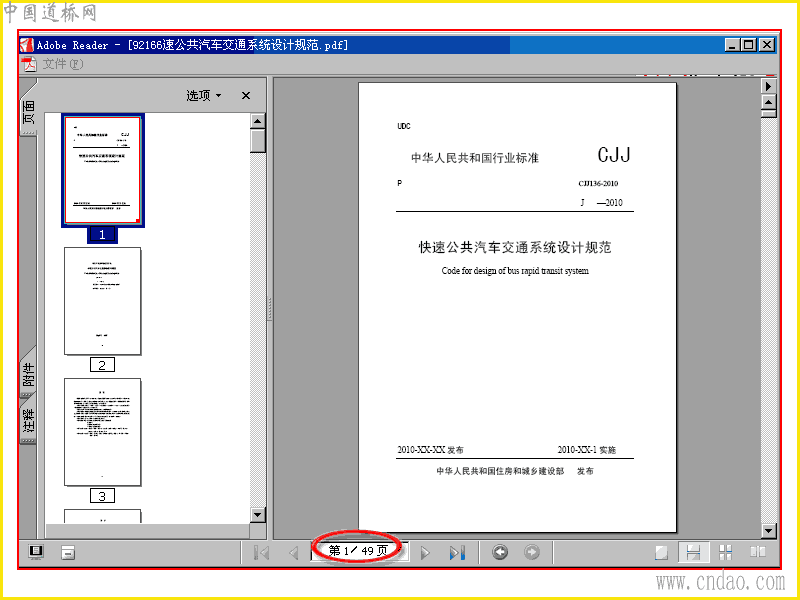This screenshot has width=800, height=600.
Task: Go forward to the next view
Action: click(532, 552)
